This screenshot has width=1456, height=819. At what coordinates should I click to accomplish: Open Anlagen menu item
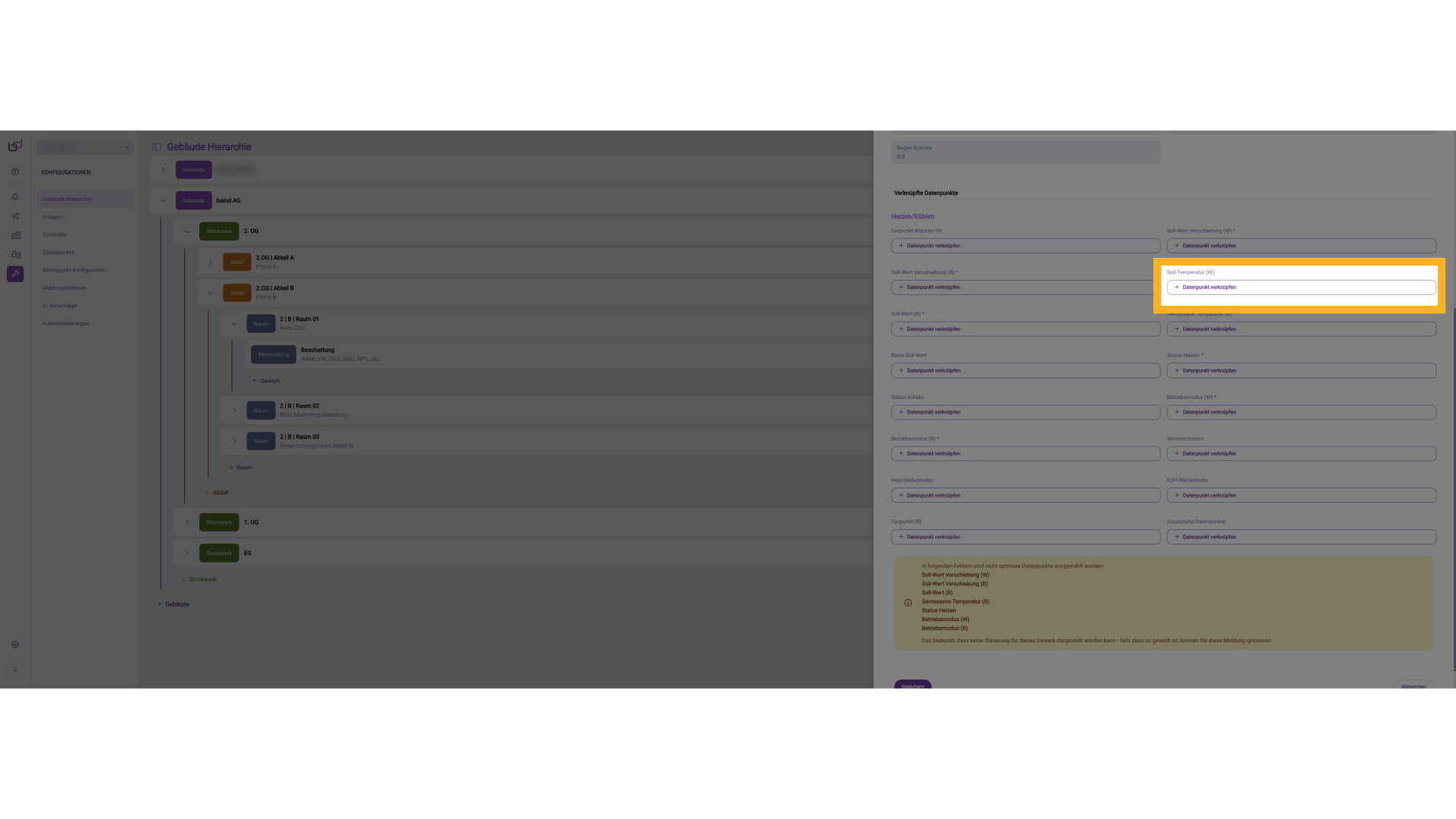pos(53,217)
